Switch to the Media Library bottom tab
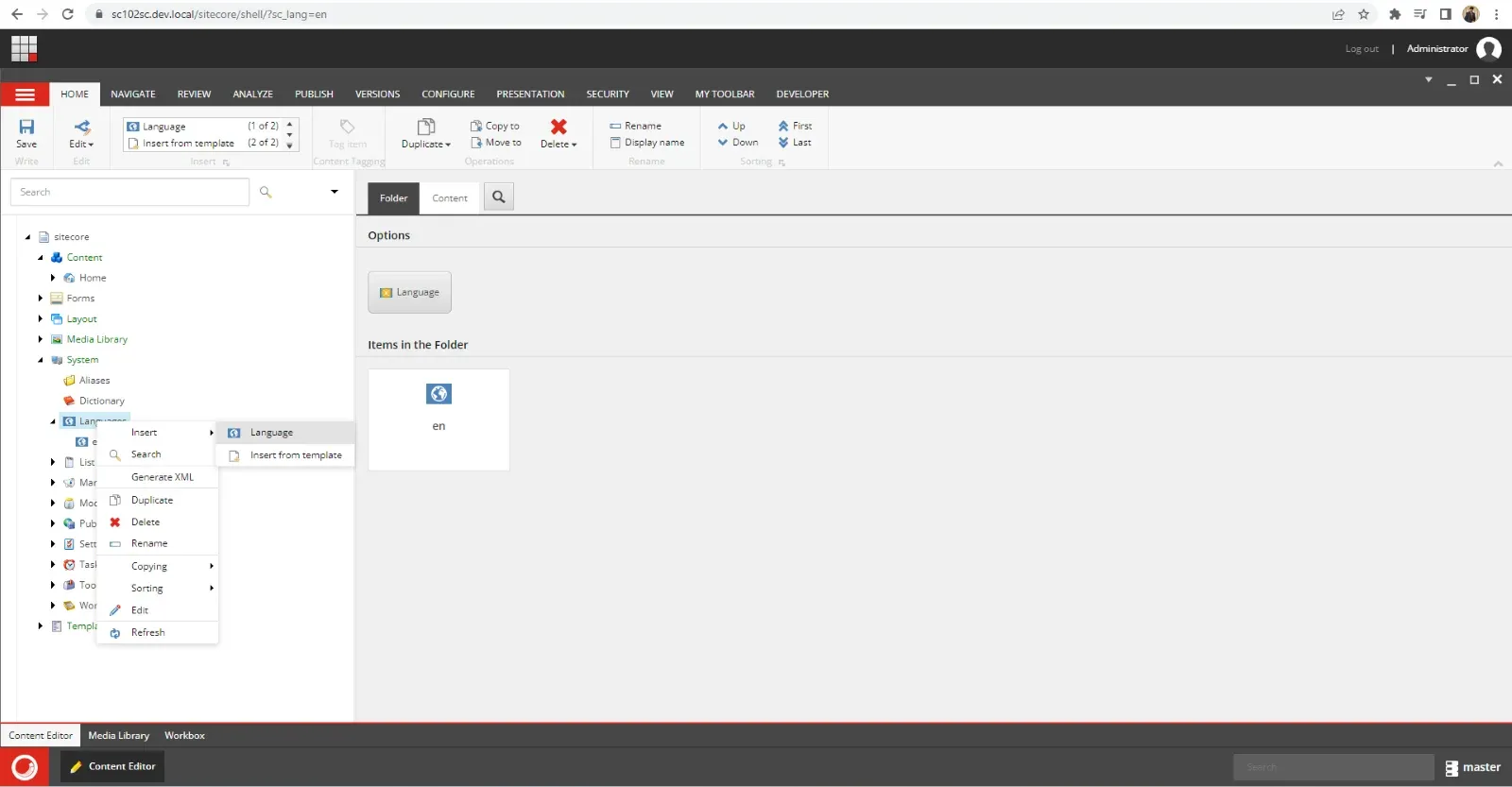Viewport: 1512px width, 787px height. (x=119, y=735)
